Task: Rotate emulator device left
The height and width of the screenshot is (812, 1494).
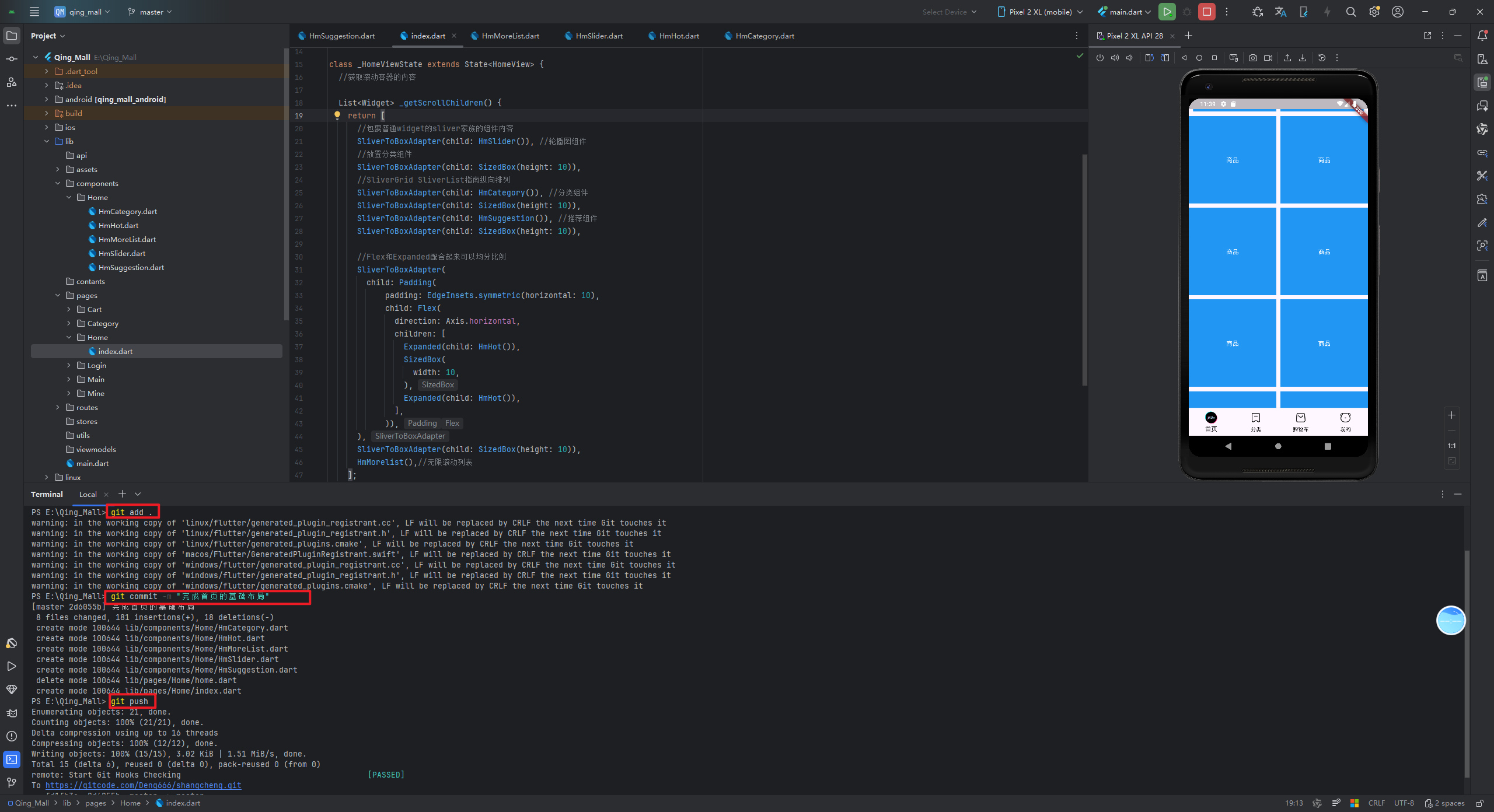Action: click(1149, 58)
